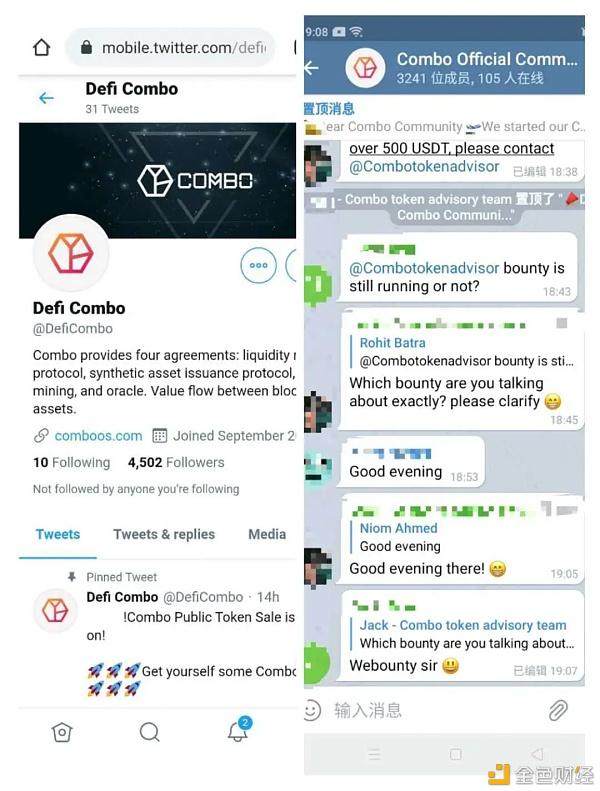600x791 pixels.
Task: Select the Tweets tab
Action: [58, 534]
